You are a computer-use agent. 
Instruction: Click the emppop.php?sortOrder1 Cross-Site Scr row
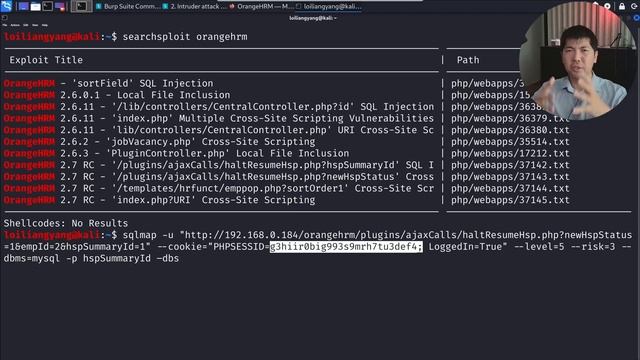pyautogui.click(x=219, y=189)
